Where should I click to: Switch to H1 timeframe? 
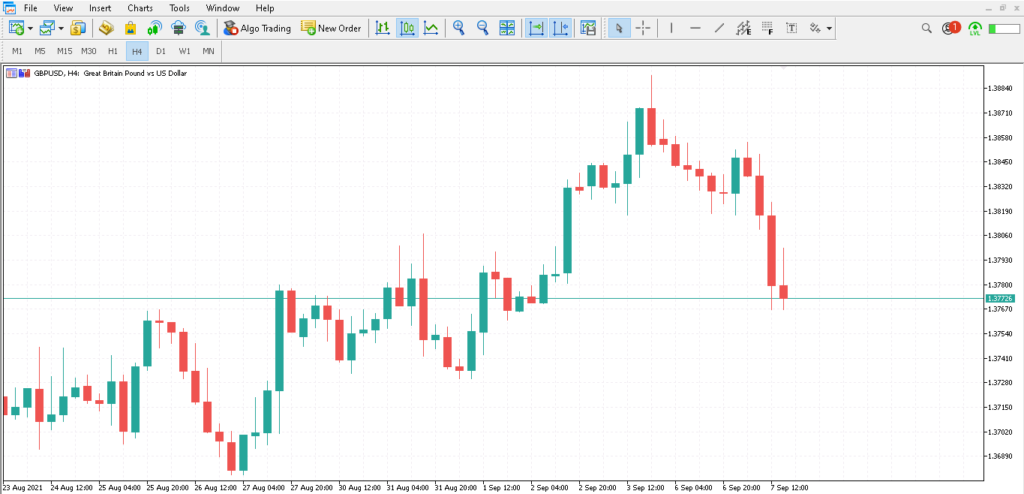point(113,51)
